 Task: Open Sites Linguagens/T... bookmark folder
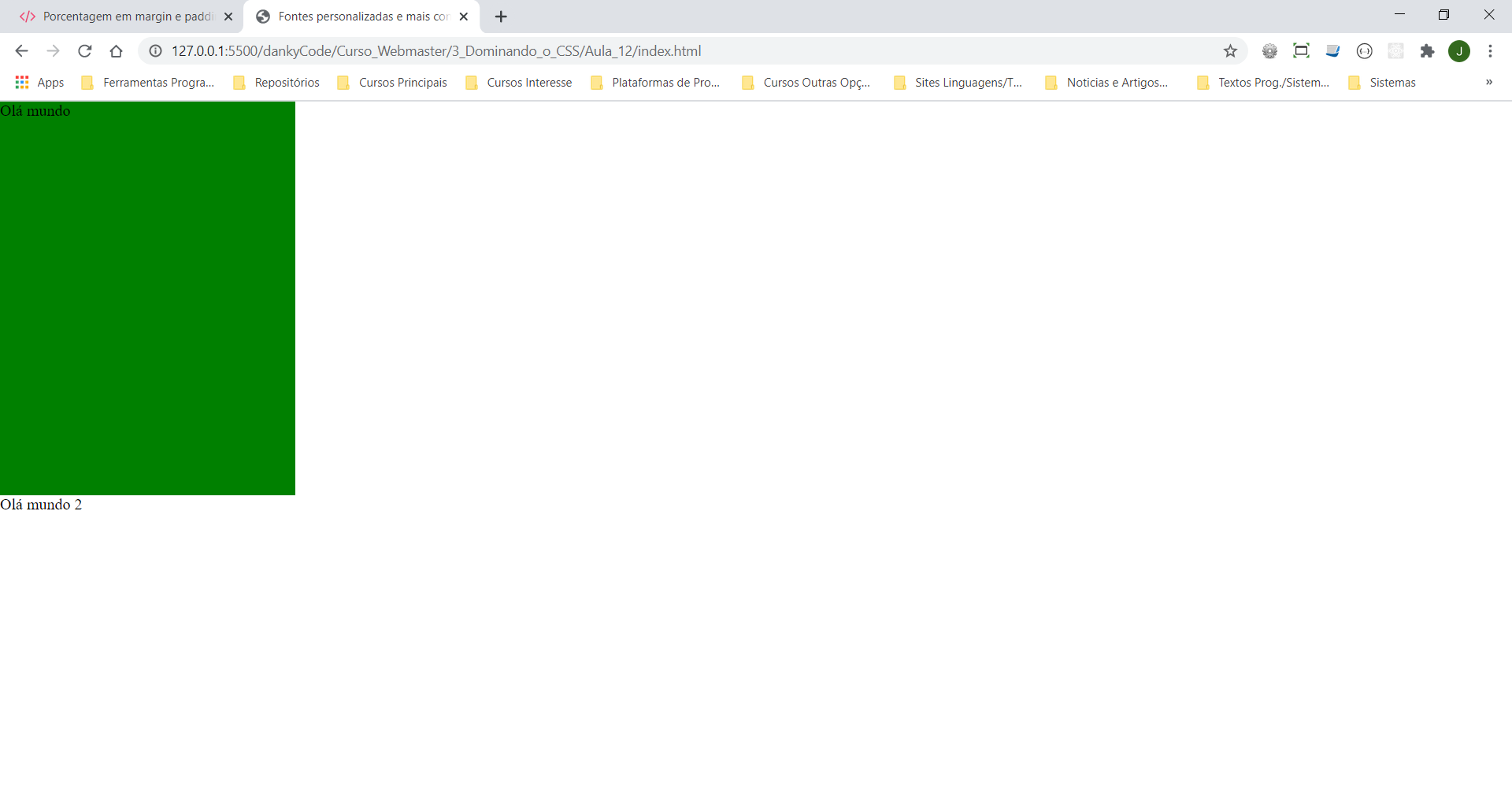pos(958,83)
